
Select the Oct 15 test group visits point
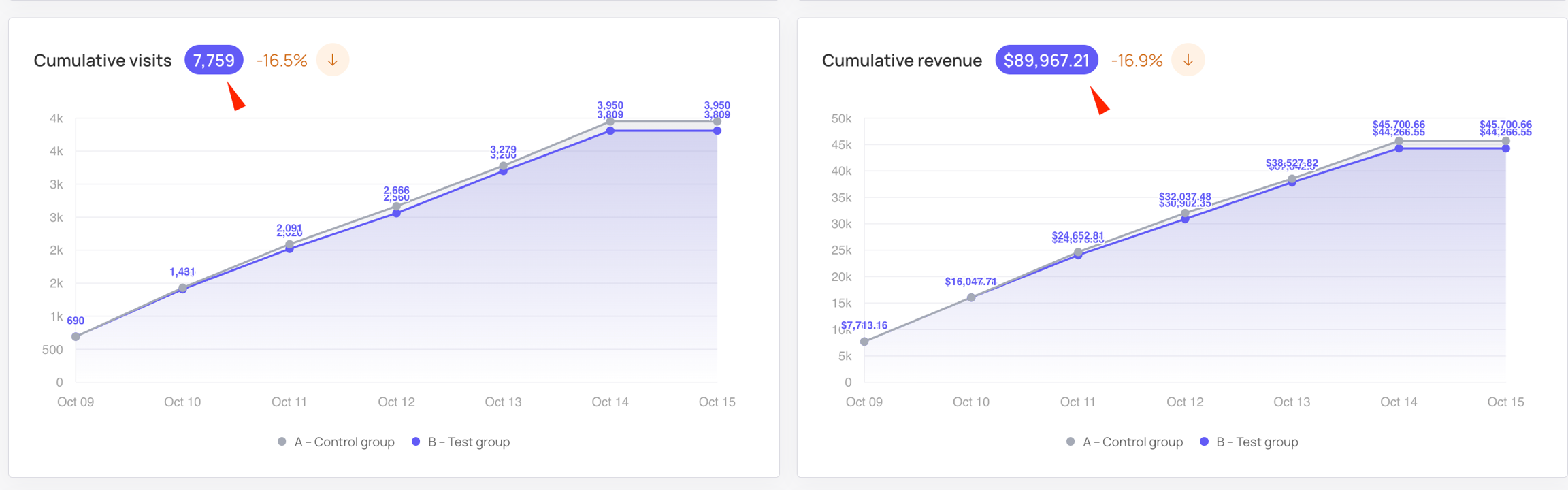point(717,131)
